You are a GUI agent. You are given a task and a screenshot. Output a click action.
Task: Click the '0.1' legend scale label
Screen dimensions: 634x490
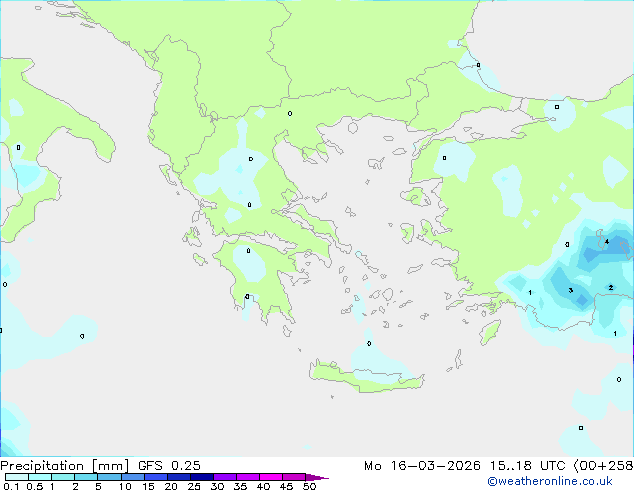coord(11,486)
